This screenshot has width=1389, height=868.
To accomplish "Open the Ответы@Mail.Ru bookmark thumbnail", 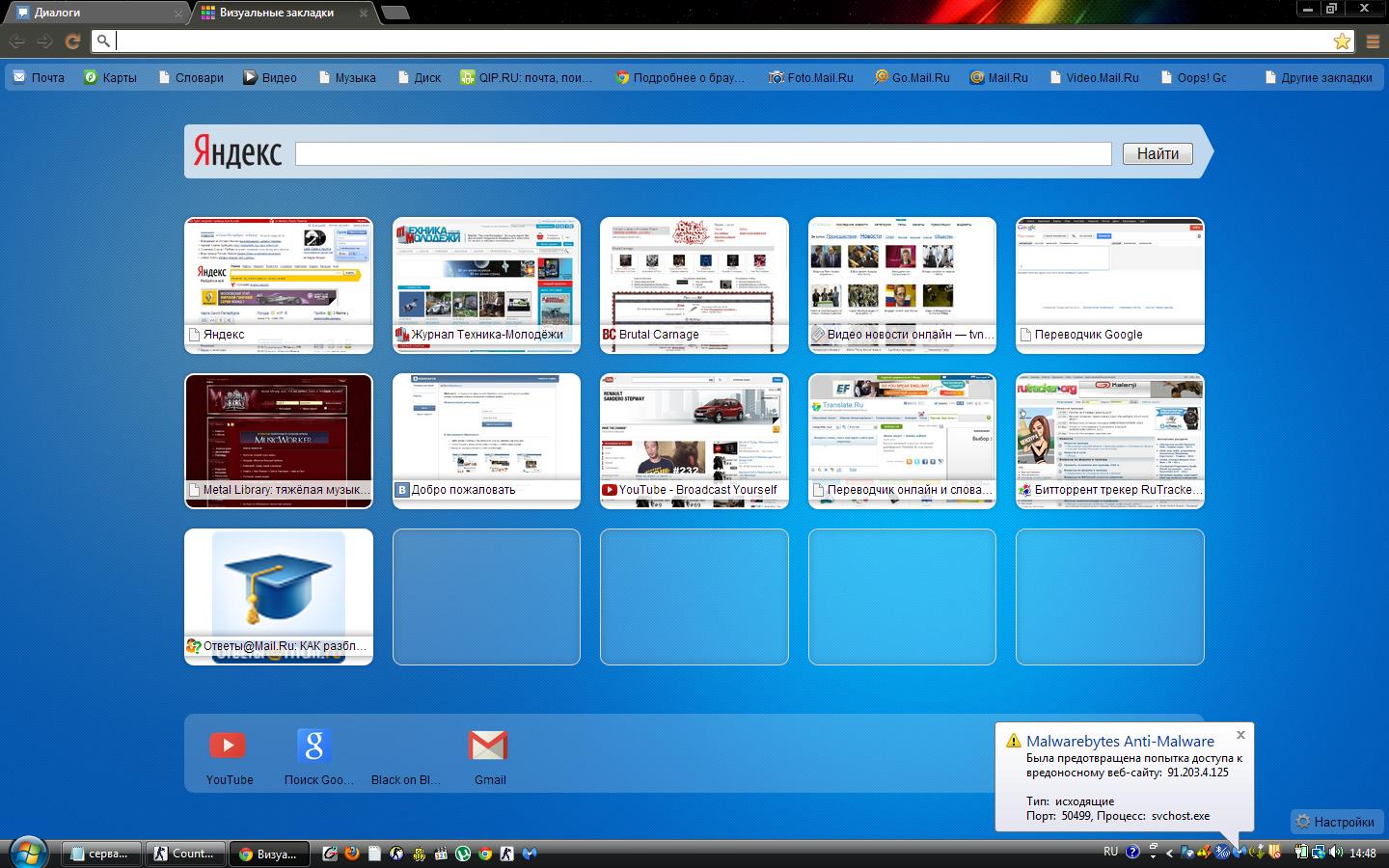I will point(279,597).
